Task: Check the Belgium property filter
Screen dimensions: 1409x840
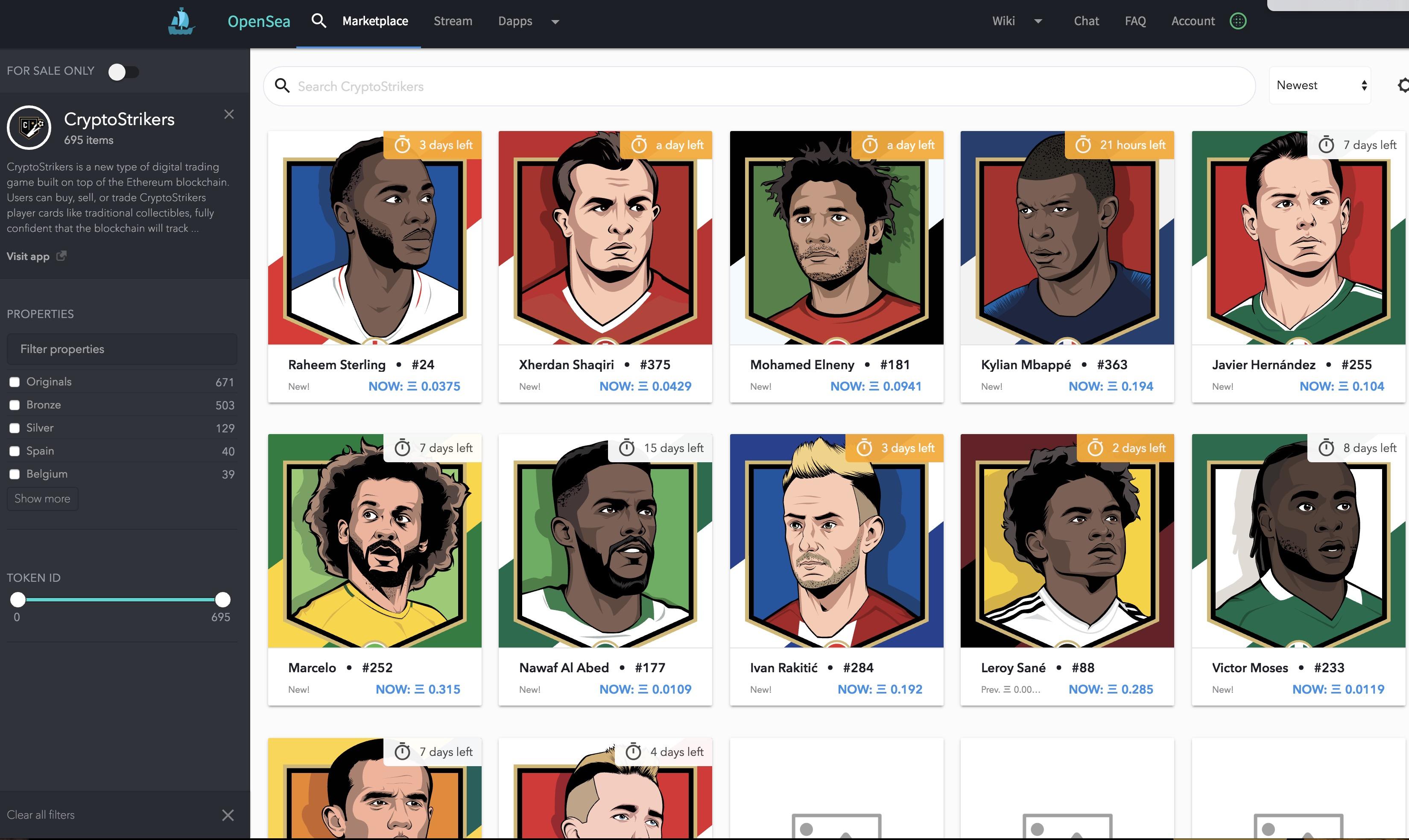Action: (15, 474)
